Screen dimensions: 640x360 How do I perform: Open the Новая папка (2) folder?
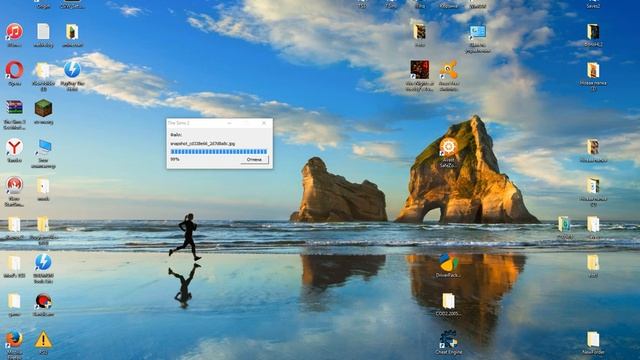(x=593, y=186)
